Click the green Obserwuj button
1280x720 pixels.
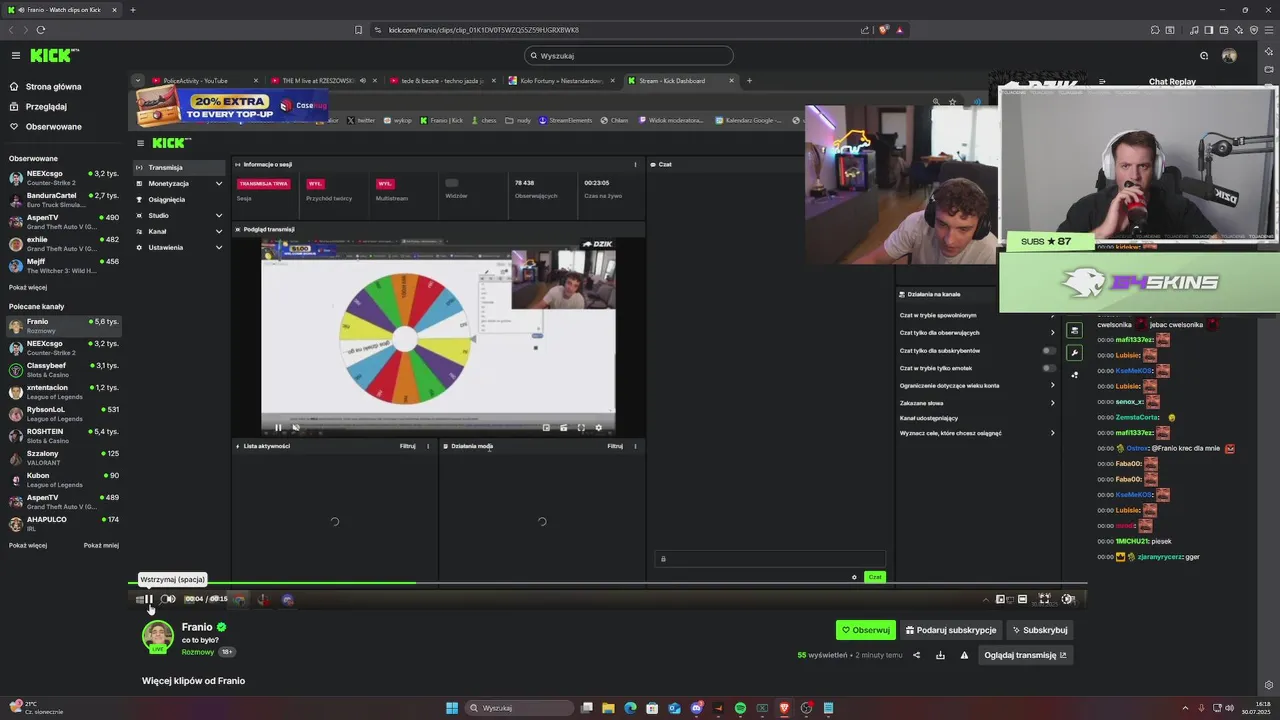(x=866, y=630)
